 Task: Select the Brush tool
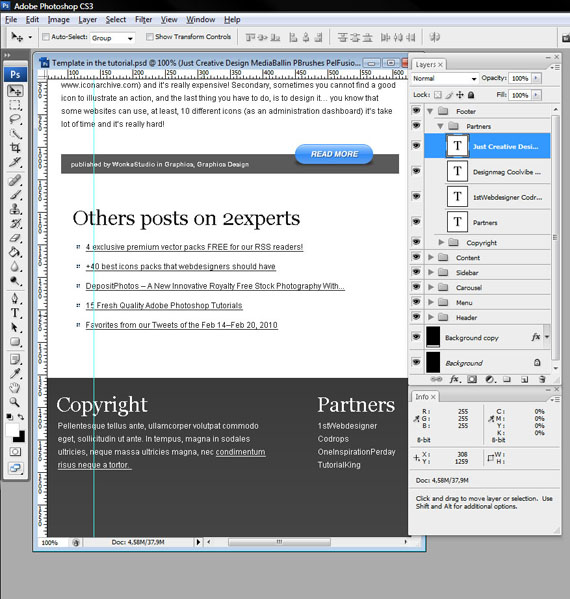click(x=15, y=195)
